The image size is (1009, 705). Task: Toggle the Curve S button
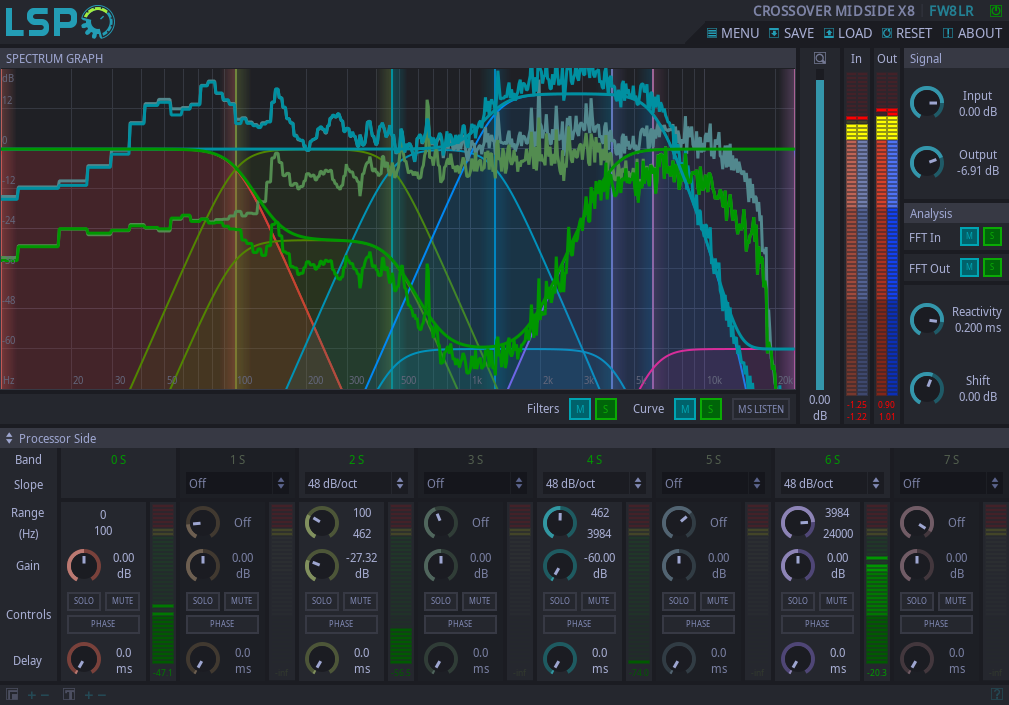[710, 409]
